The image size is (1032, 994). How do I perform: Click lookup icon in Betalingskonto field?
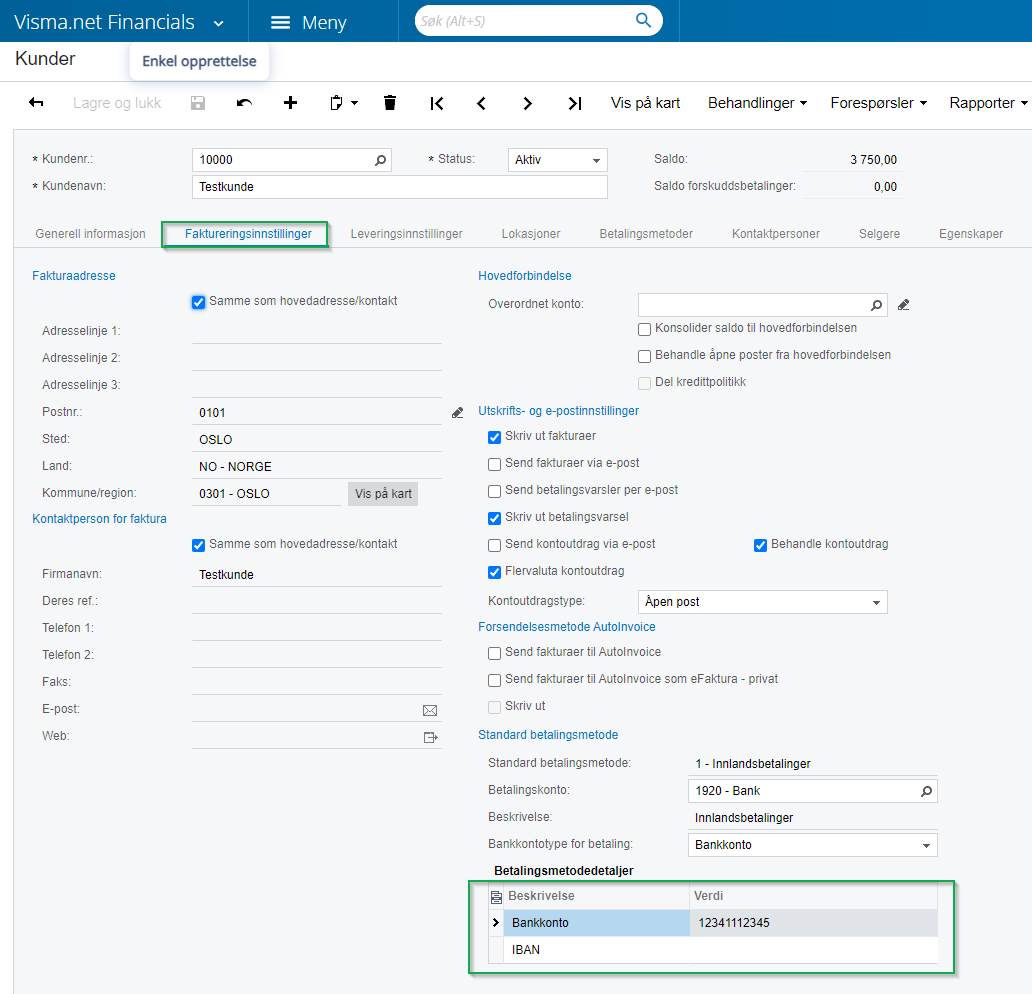tap(926, 791)
